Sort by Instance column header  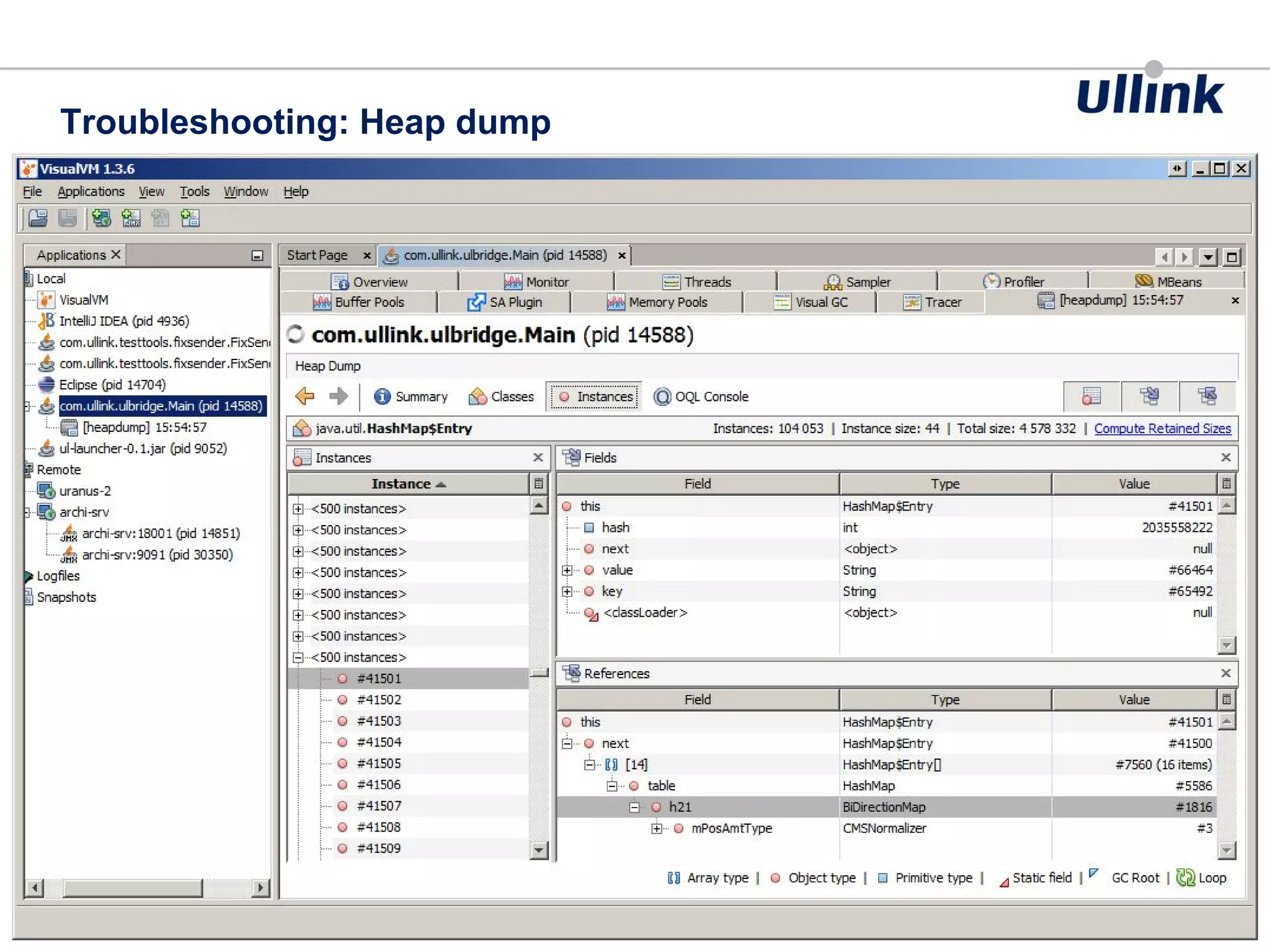408,484
